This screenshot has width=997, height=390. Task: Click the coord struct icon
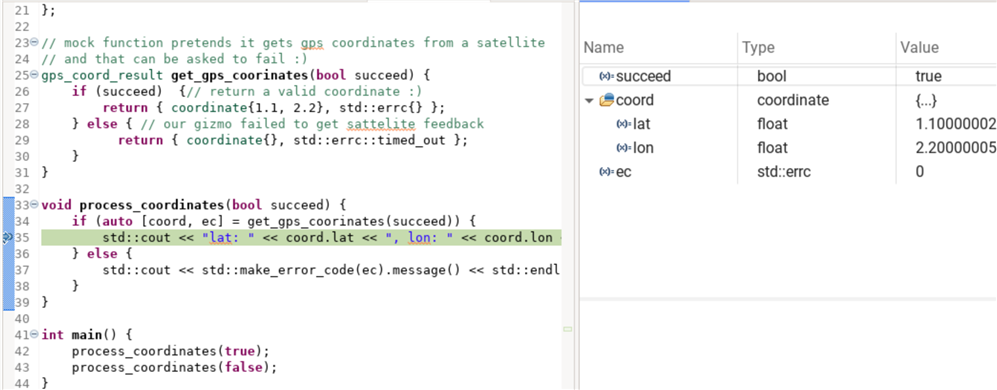coord(606,100)
